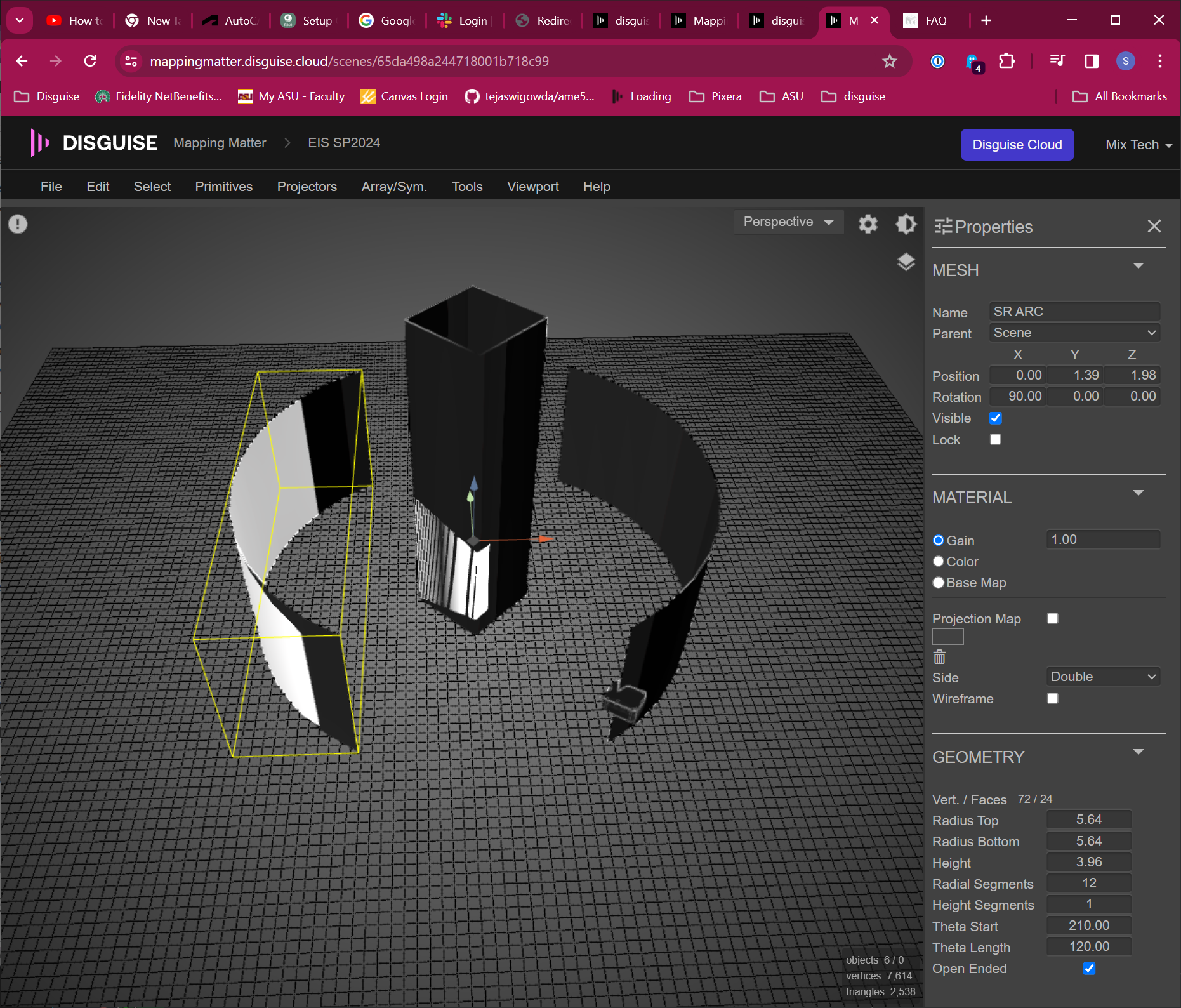
Task: Open the Pixera bookmarks folder
Action: click(715, 96)
